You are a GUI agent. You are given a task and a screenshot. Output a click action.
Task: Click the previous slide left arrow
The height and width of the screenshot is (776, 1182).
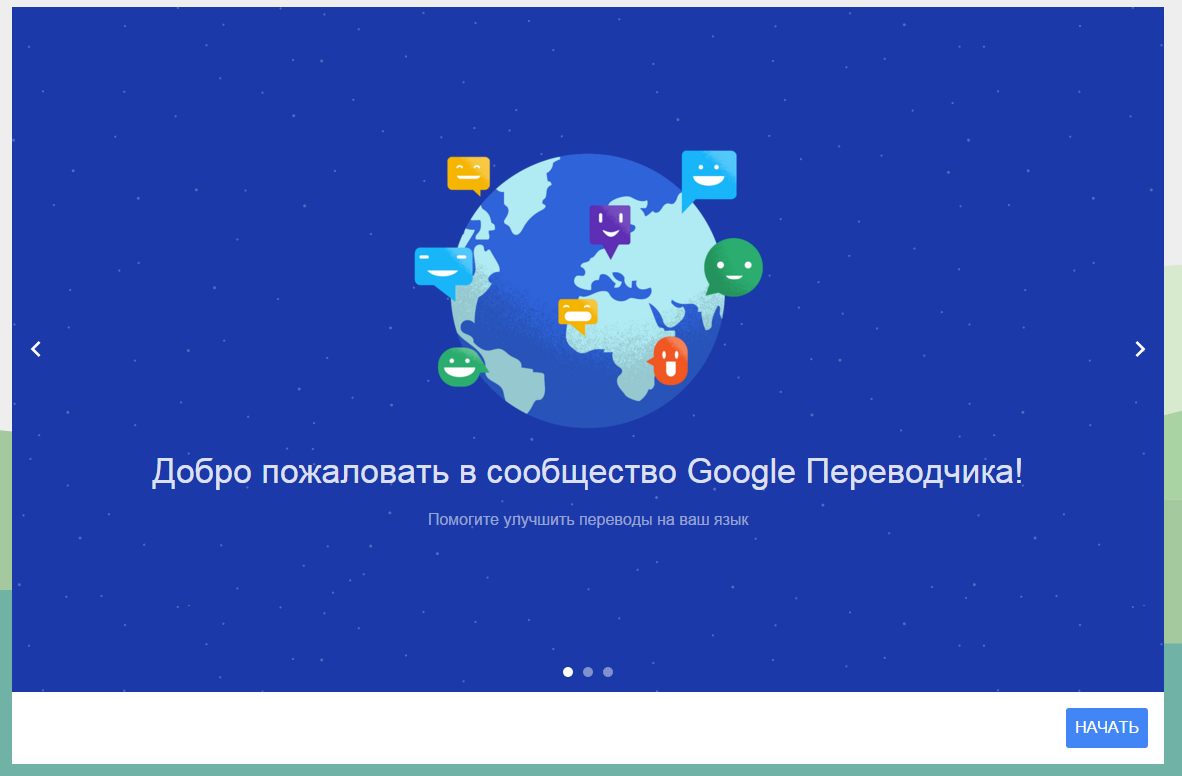pos(36,349)
